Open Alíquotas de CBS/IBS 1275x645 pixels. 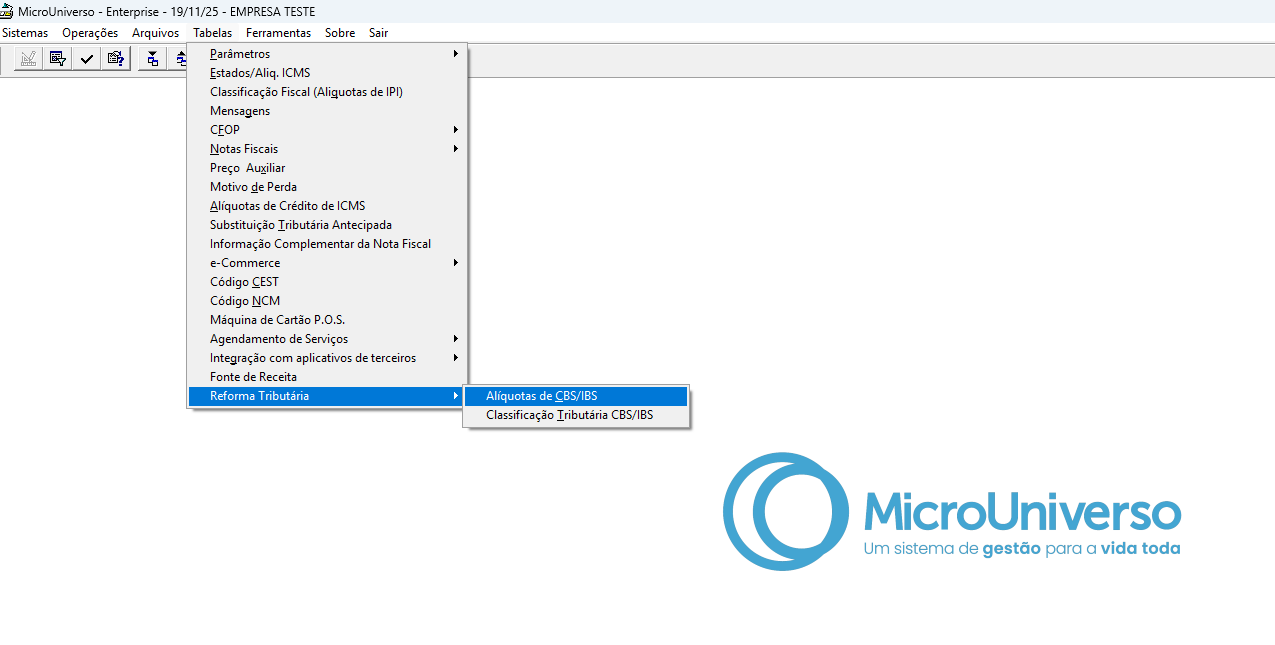541,396
